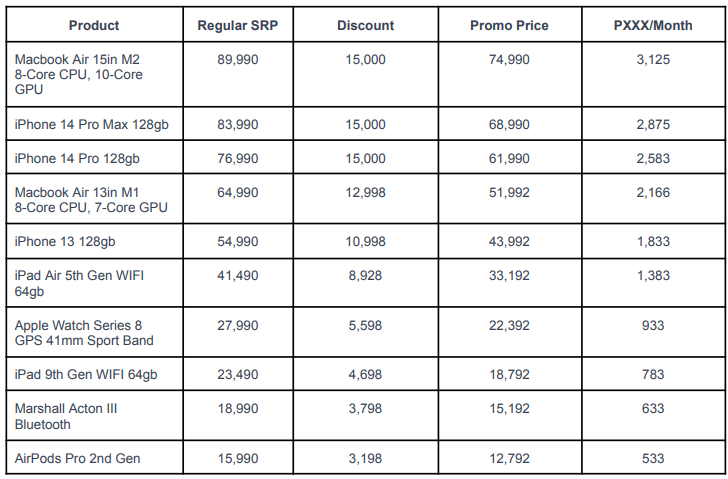Screen dimensions: 728x479
Task: Select the Apple Watch Series 8 cell
Action: [x=94, y=332]
